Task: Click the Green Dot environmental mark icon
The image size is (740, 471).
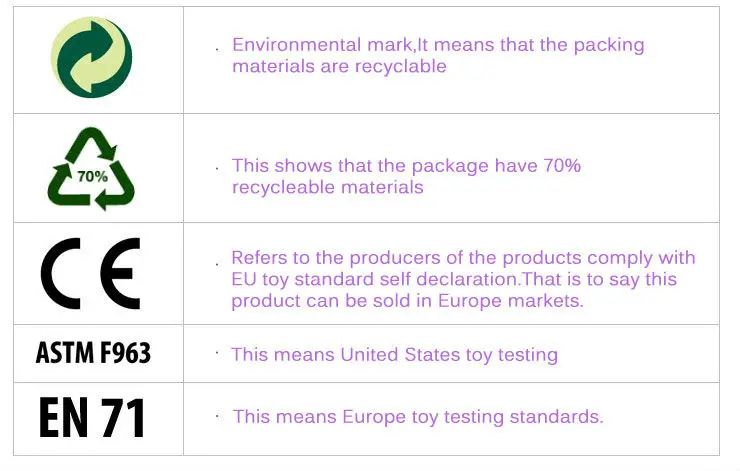Action: click(92, 58)
